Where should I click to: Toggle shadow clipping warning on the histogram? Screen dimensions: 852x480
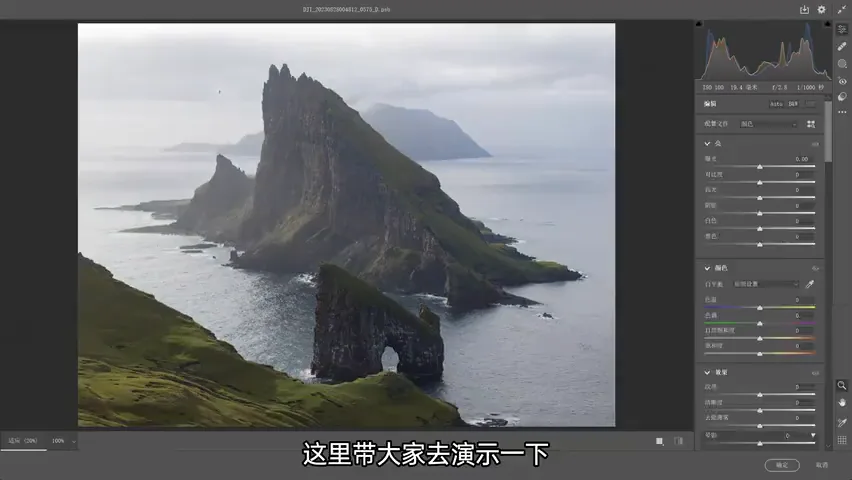point(699,24)
